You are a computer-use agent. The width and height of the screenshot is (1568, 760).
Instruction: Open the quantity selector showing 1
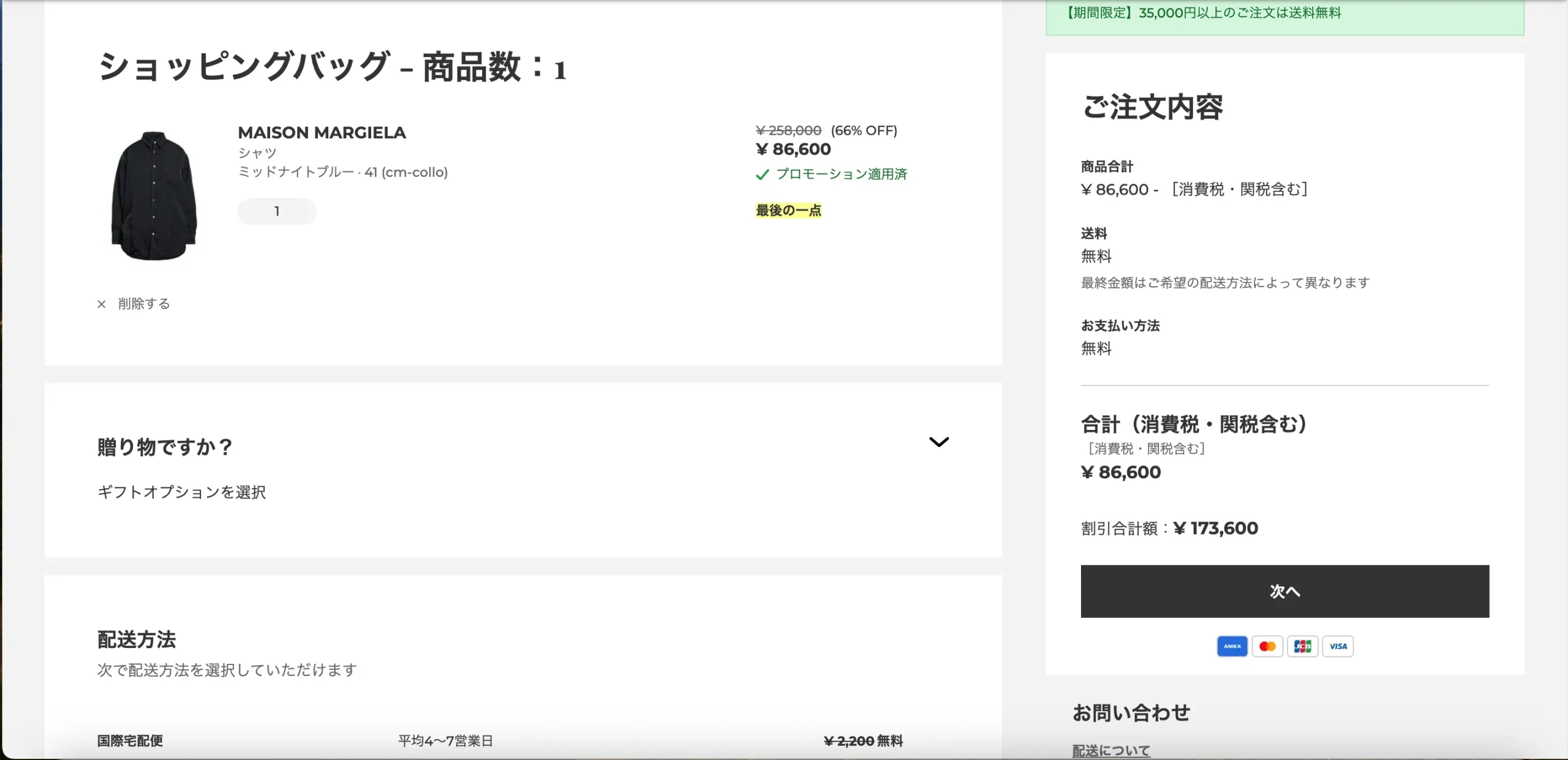pos(277,211)
